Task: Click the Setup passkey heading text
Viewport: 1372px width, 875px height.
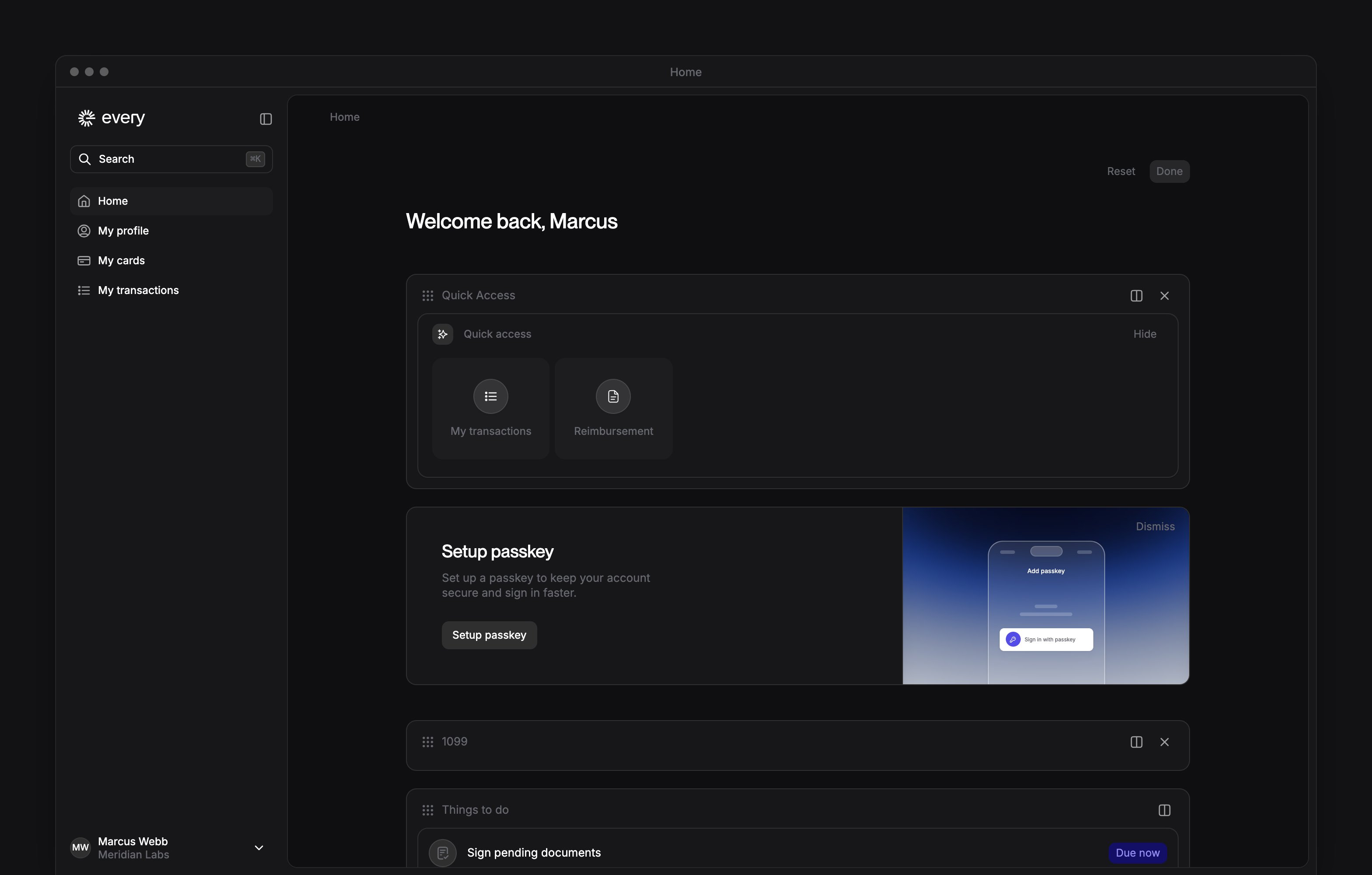Action: pyautogui.click(x=497, y=552)
